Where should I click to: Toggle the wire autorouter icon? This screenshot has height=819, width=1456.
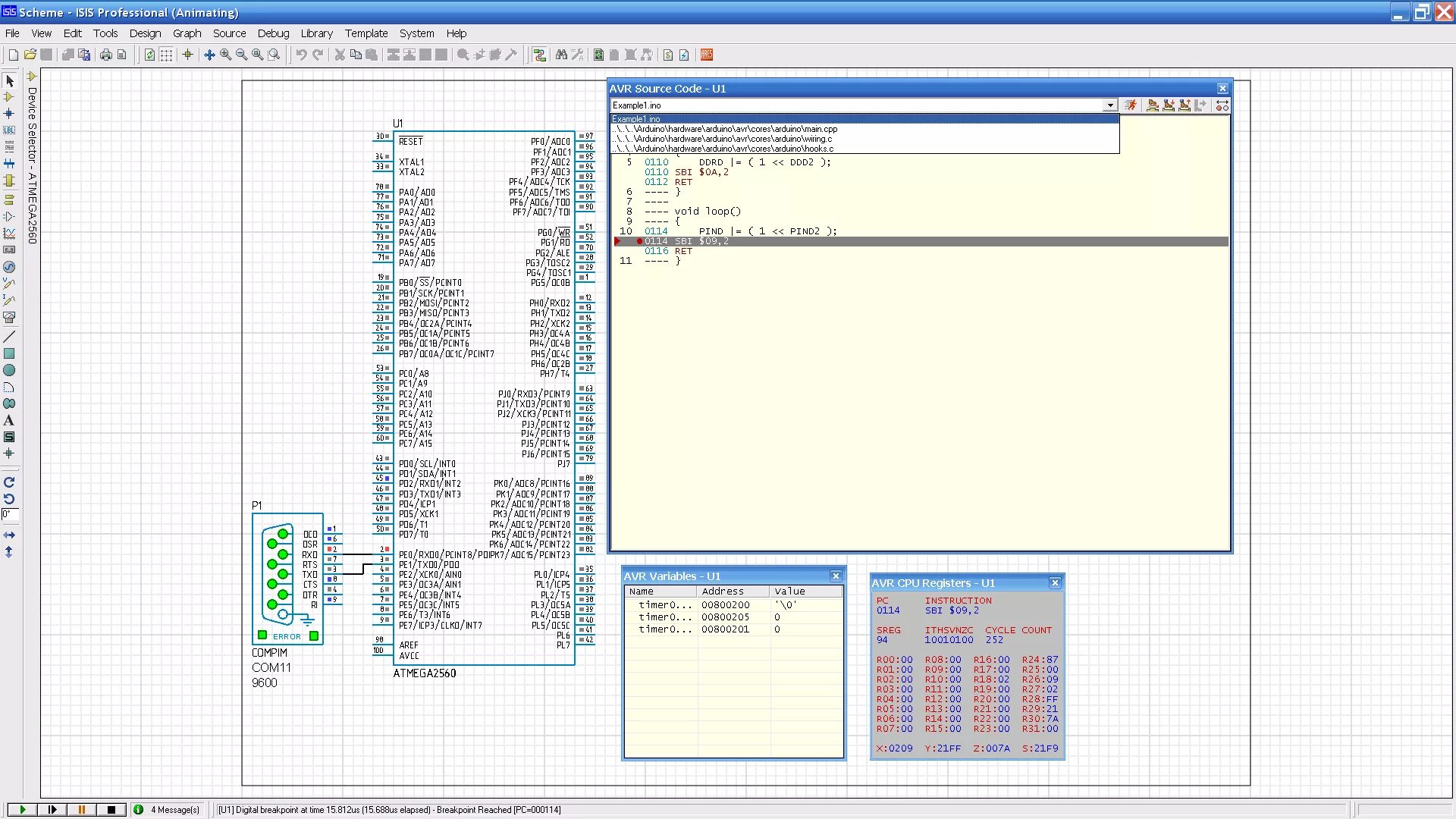539,55
